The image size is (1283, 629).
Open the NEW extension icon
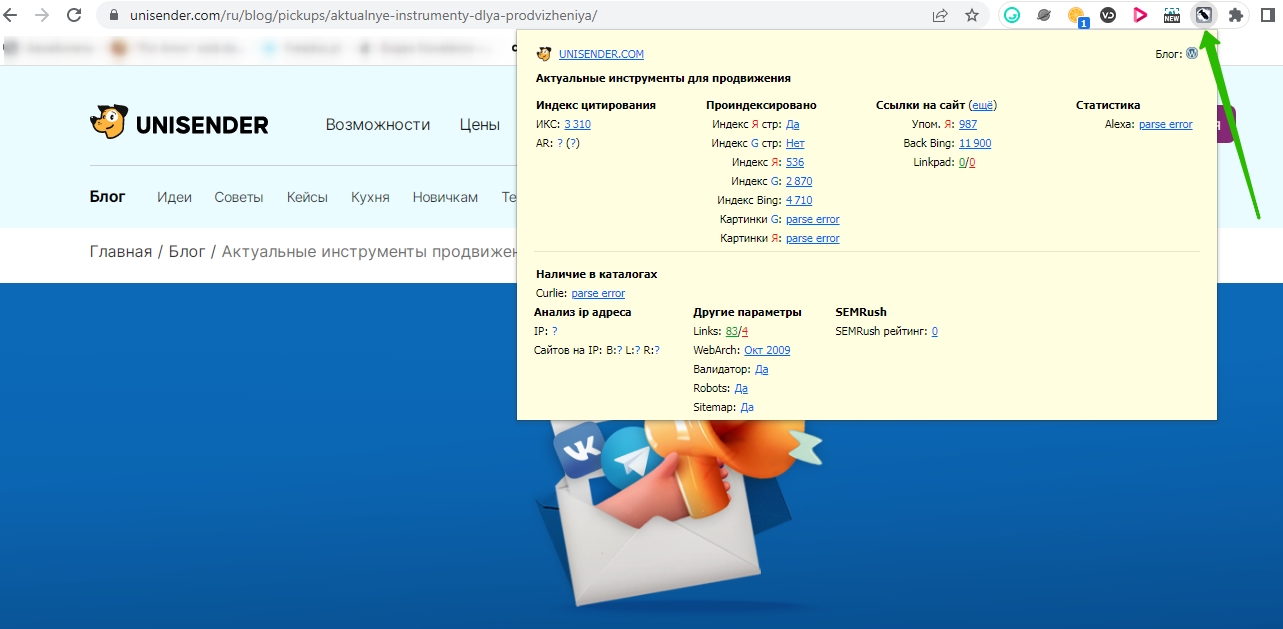coord(1172,15)
